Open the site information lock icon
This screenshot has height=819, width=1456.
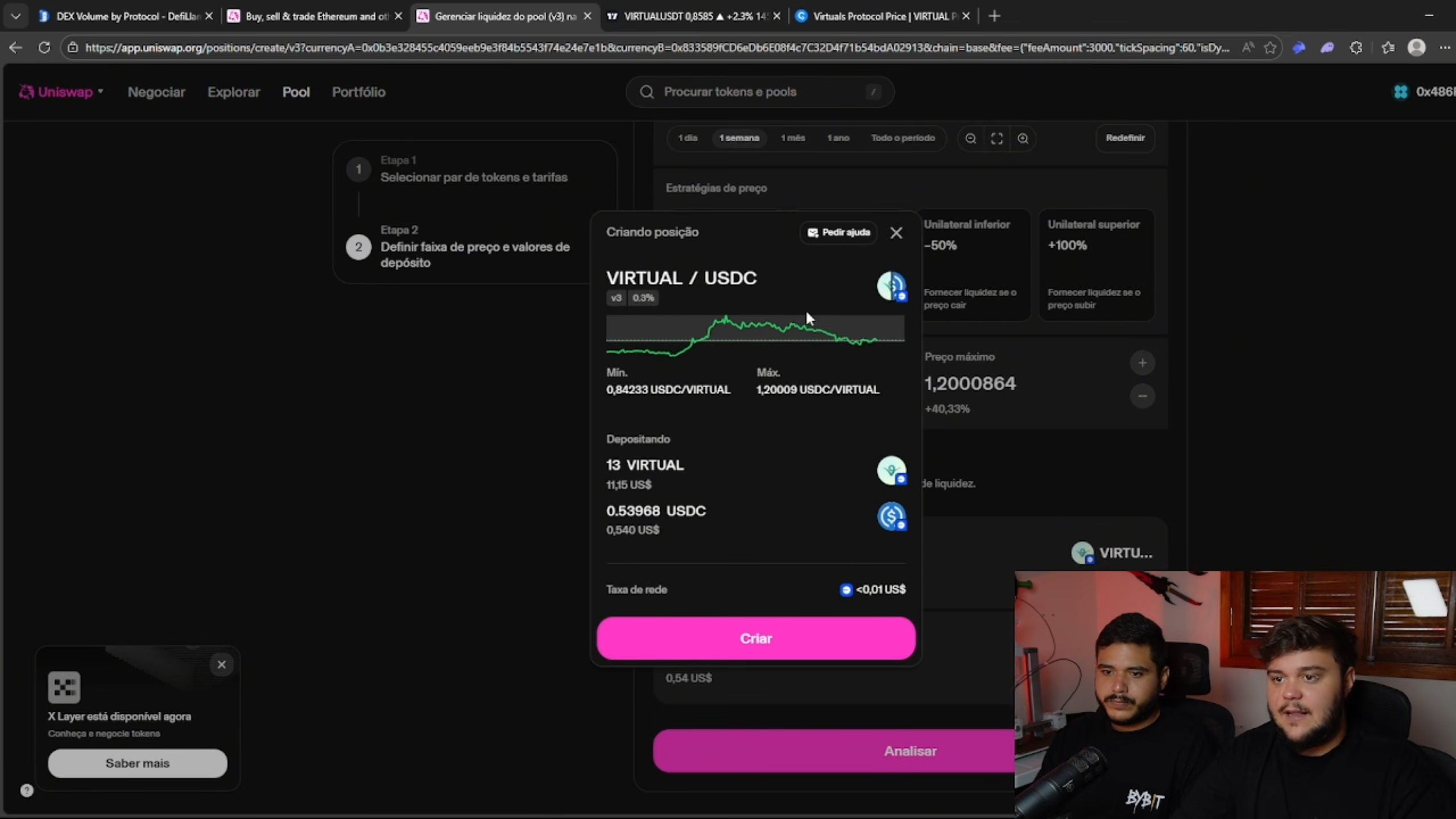[x=73, y=48]
